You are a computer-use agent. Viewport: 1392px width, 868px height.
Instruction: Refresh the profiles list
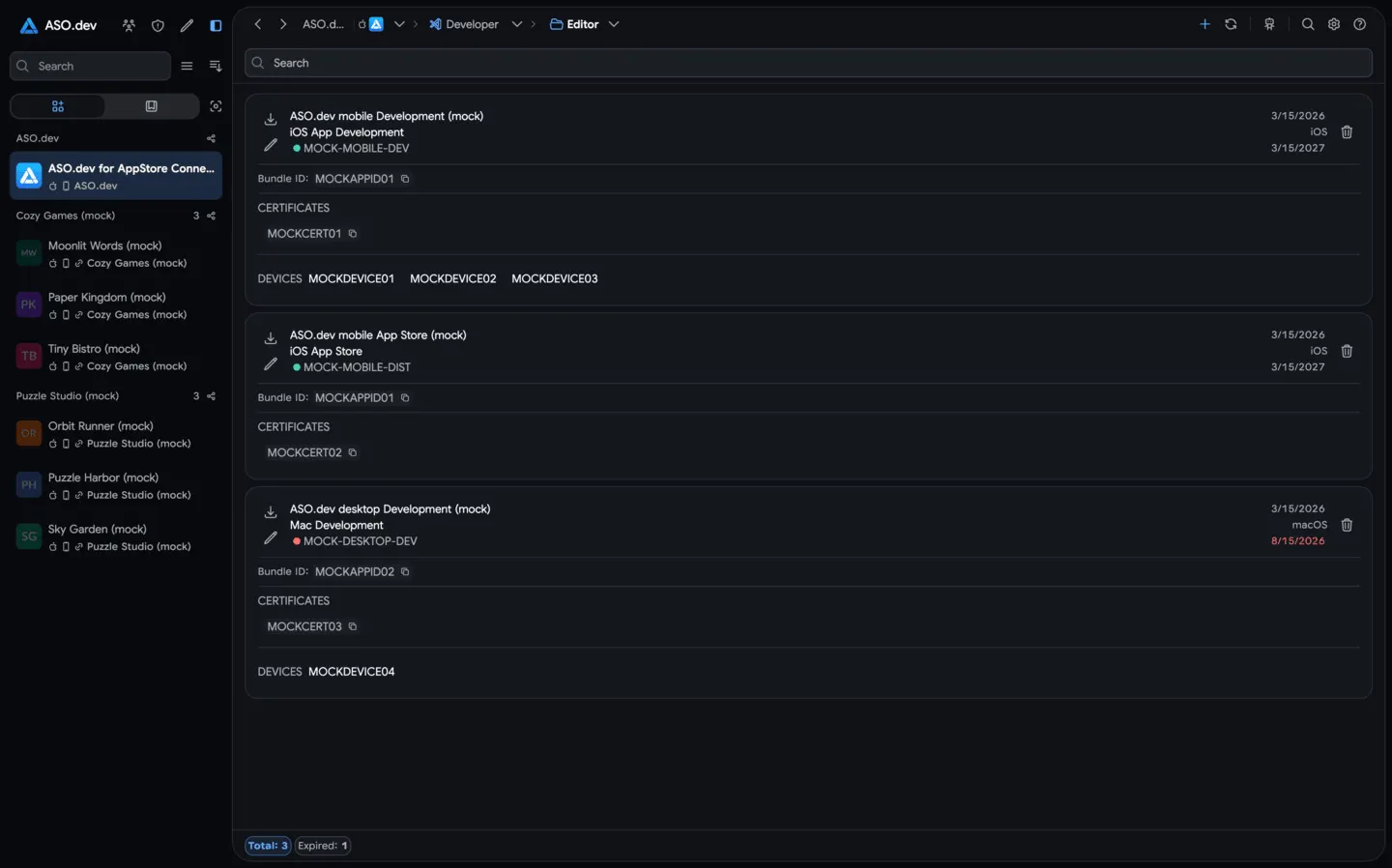click(1231, 24)
